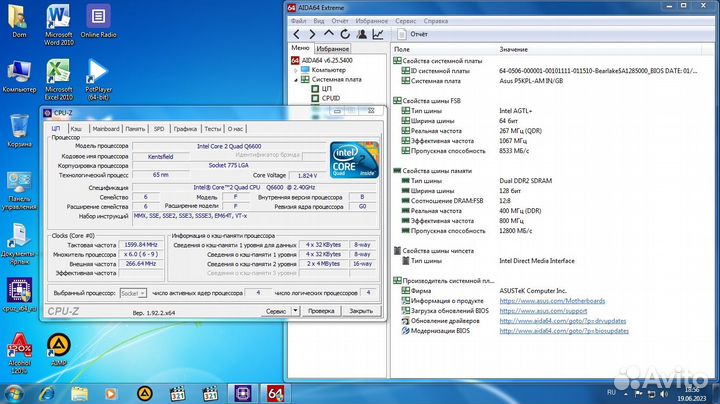
Task: Open media player icon on taskbar
Action: pyautogui.click(x=111, y=393)
